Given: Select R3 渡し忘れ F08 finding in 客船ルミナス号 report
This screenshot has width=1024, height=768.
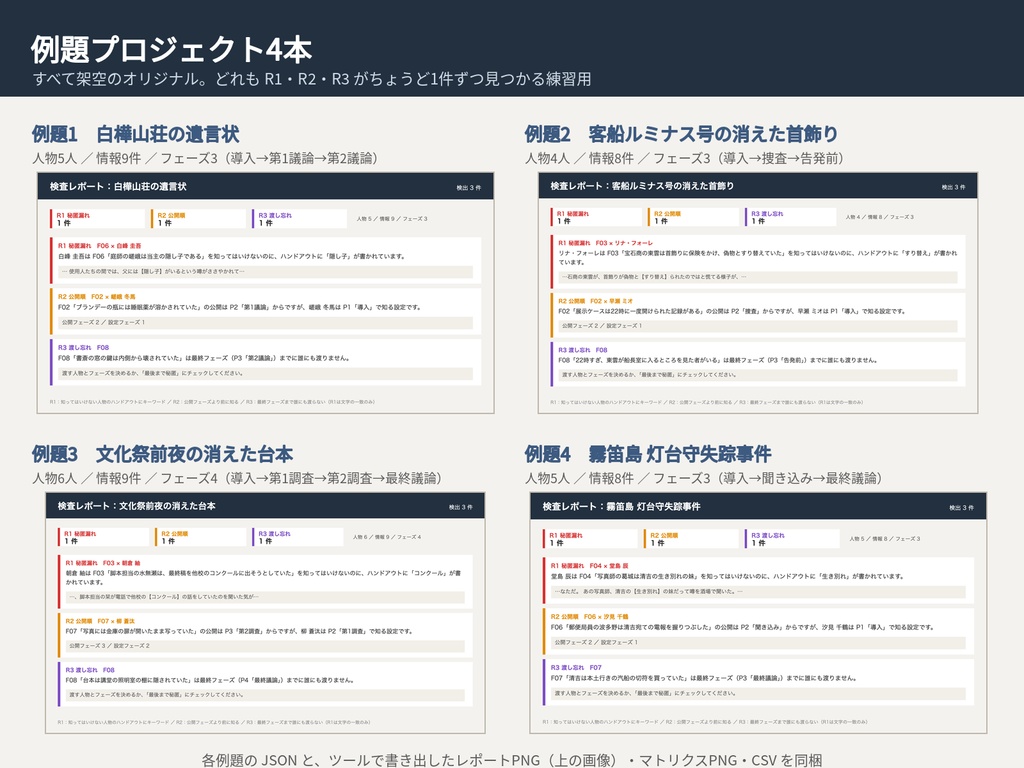Looking at the screenshot, I should tap(758, 364).
